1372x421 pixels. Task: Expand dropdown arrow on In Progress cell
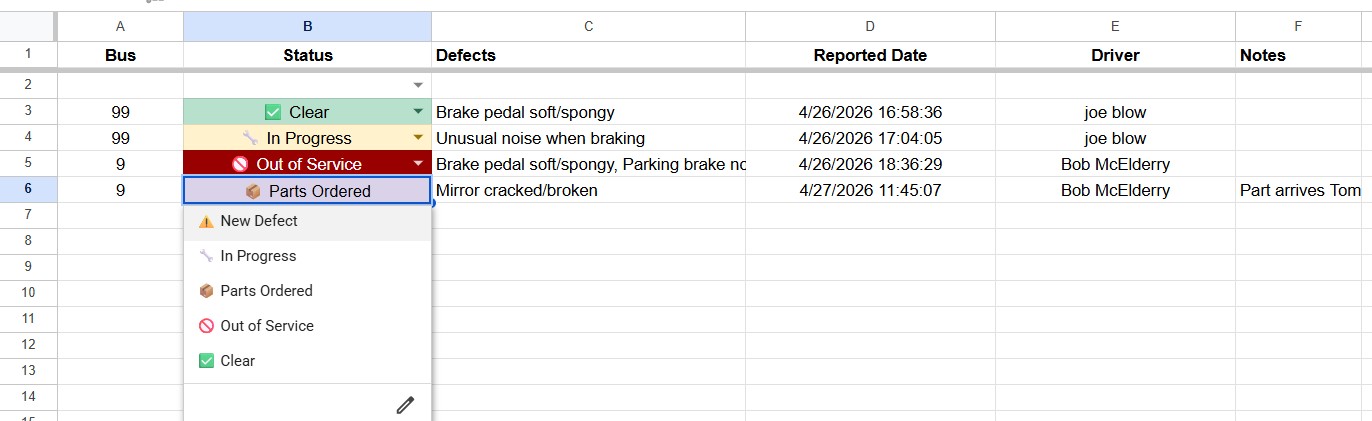click(x=418, y=138)
